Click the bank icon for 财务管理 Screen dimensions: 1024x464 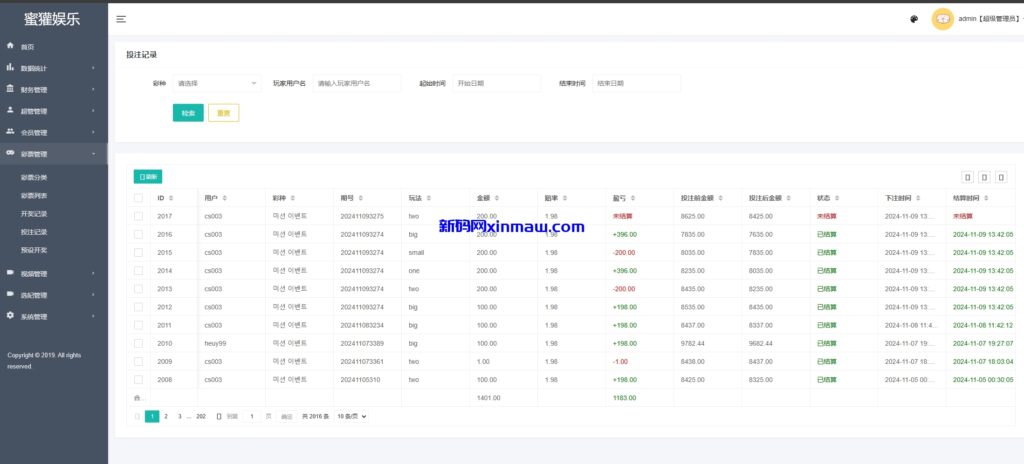click(x=10, y=89)
